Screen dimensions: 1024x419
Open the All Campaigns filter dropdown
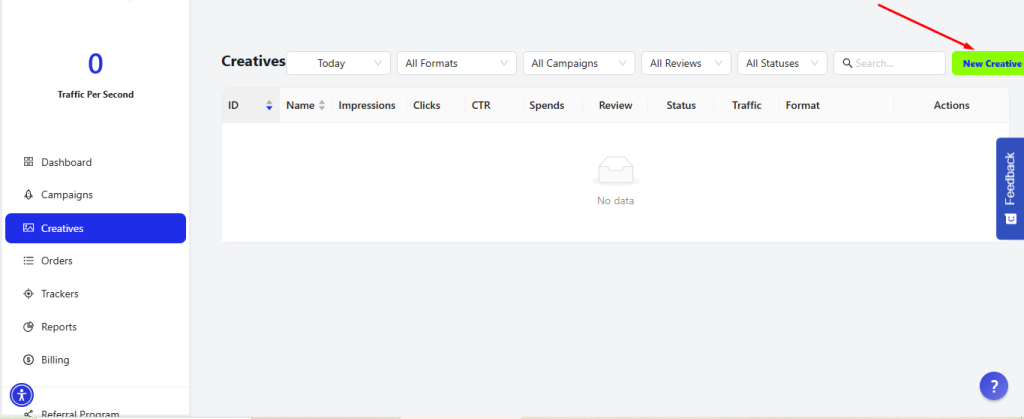(x=578, y=63)
